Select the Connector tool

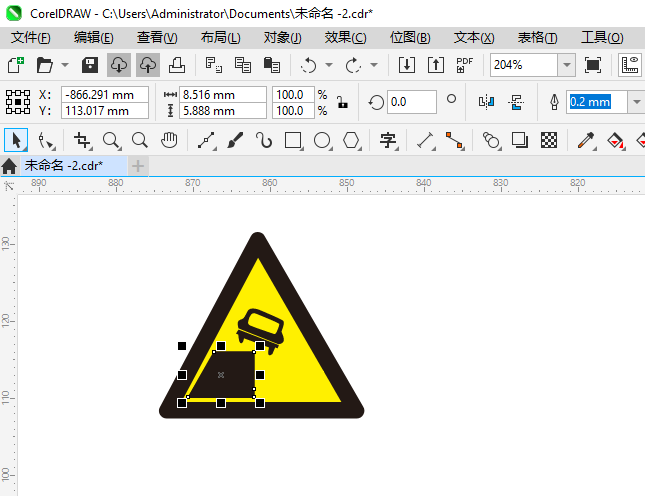[x=455, y=140]
